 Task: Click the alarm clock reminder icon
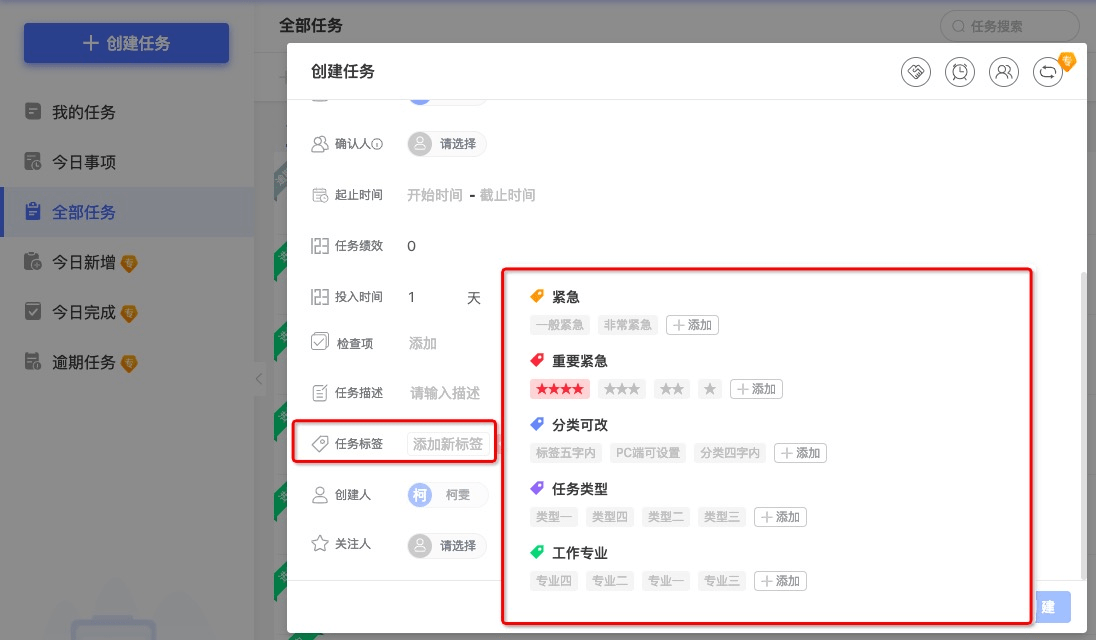click(x=960, y=72)
